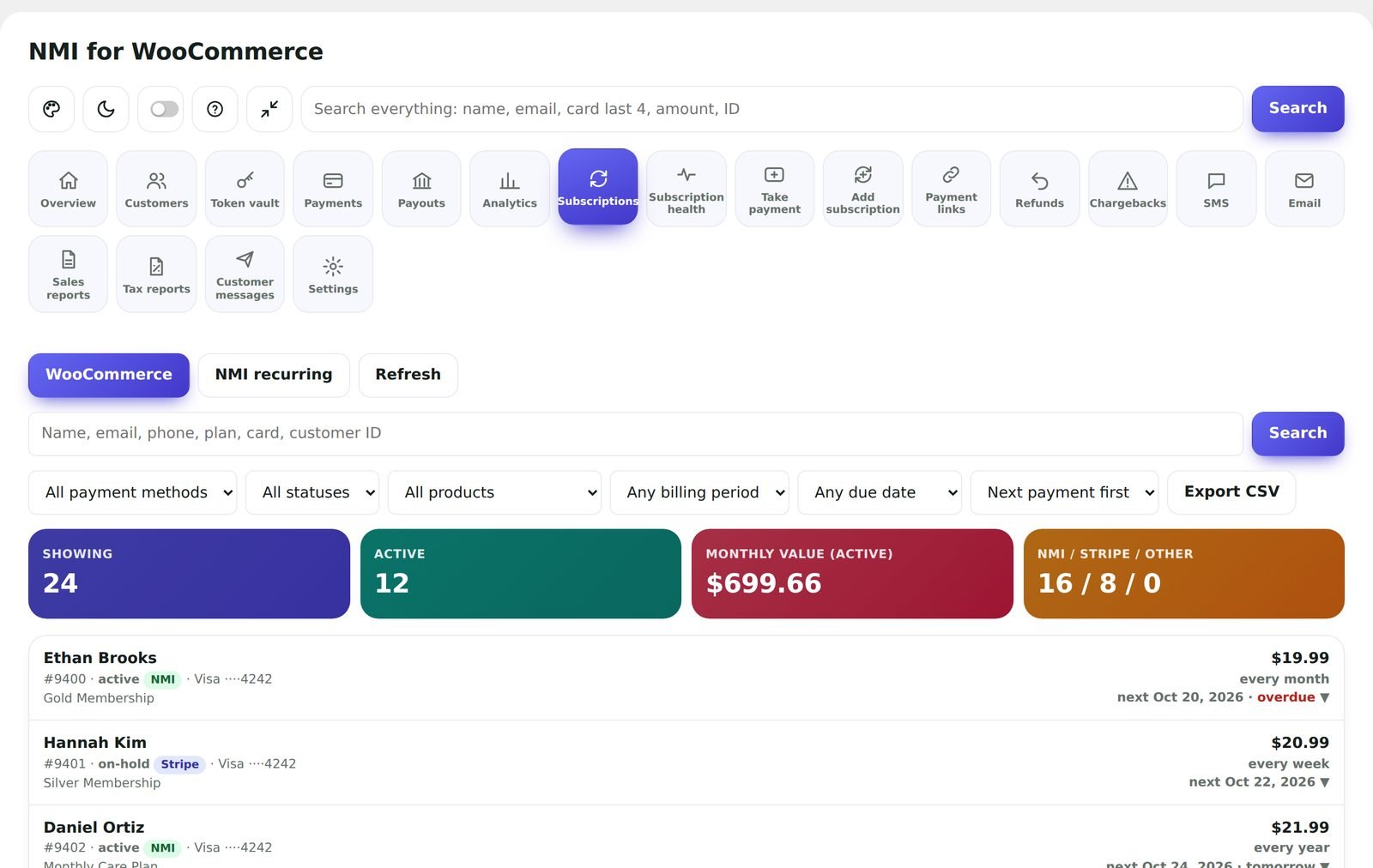Focus the subscription name, email, phone filter field
This screenshot has height=868, width=1373.
tap(636, 434)
